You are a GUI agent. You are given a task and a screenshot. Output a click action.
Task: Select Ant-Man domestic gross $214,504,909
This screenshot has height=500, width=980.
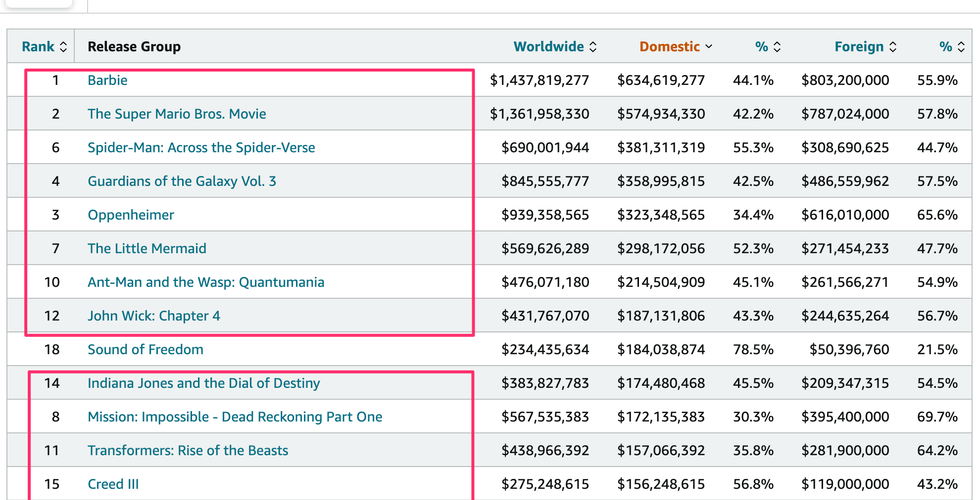point(661,282)
